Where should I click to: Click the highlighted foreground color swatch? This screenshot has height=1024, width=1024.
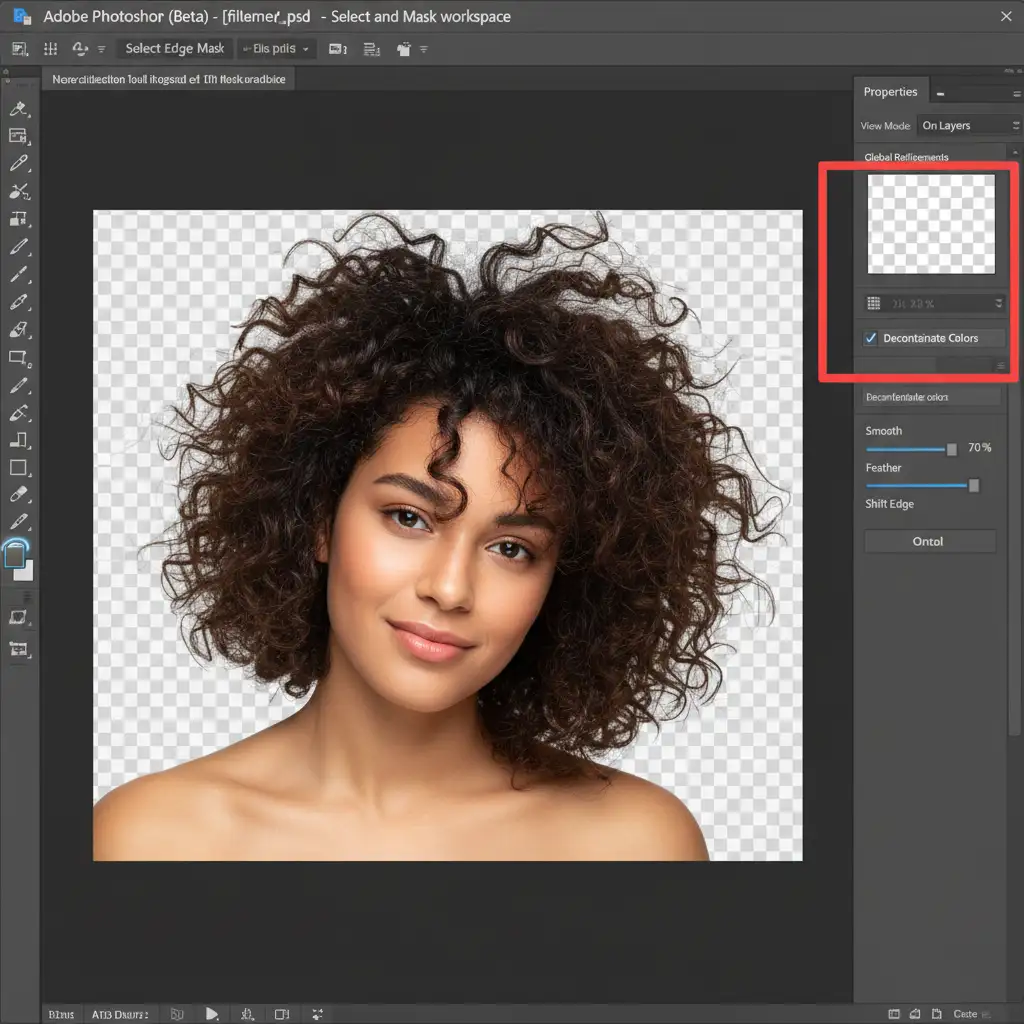(16, 555)
